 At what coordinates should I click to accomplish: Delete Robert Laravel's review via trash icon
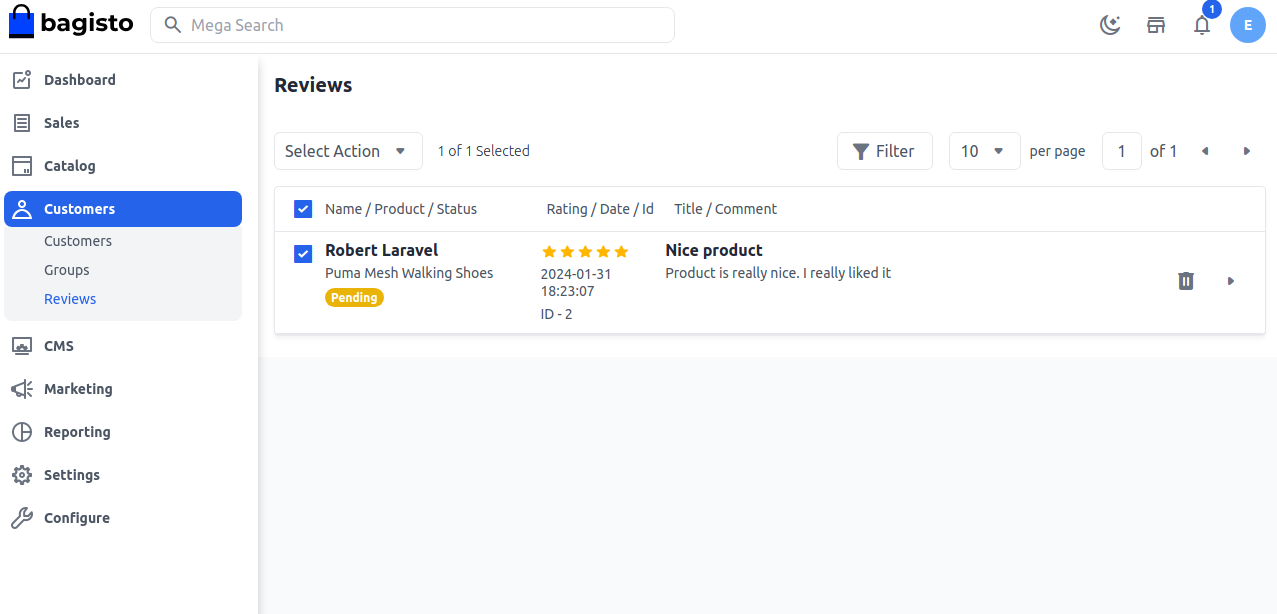point(1185,281)
